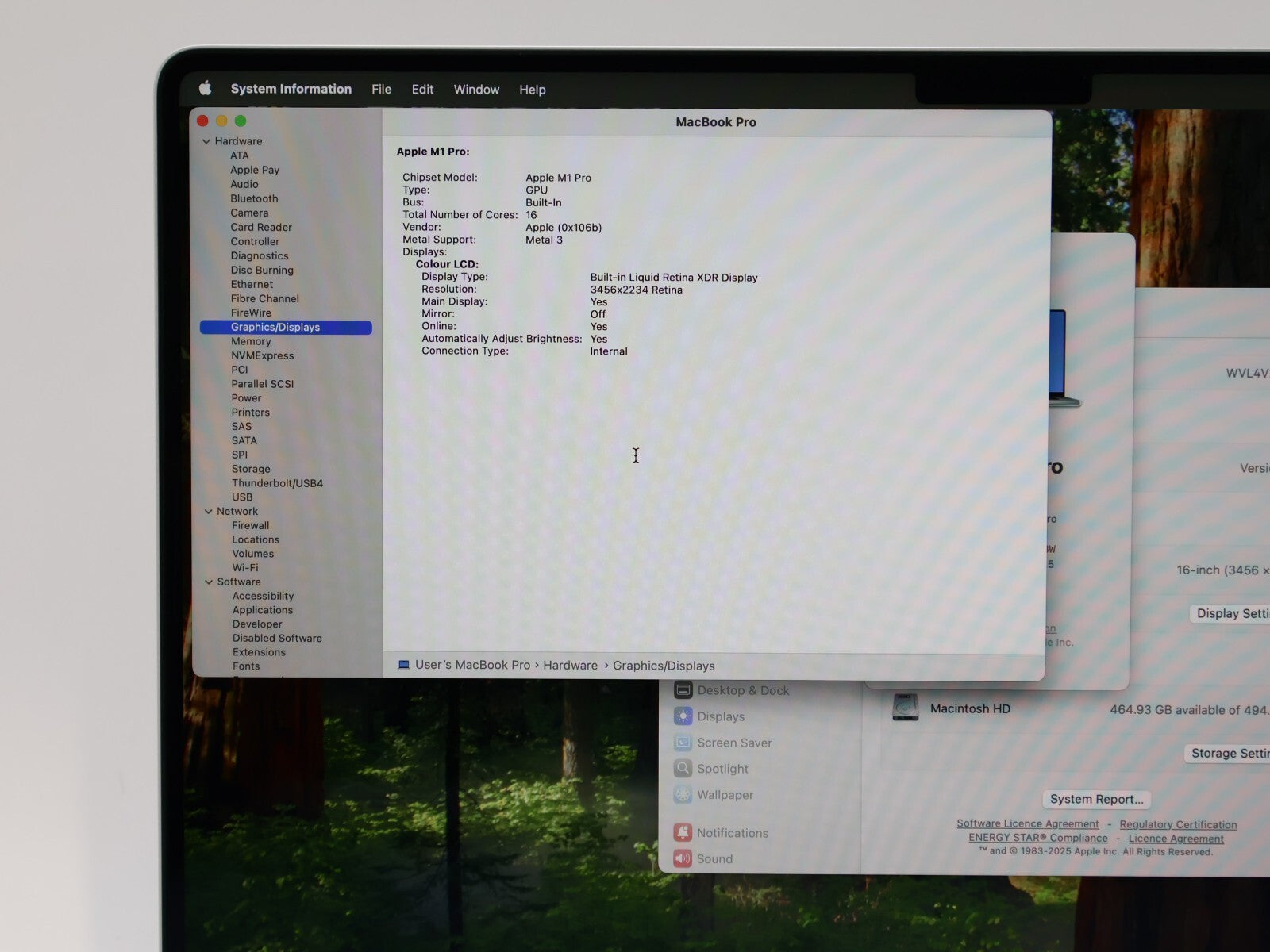Open the Window menu
This screenshot has height=952, width=1270.
[x=476, y=90]
